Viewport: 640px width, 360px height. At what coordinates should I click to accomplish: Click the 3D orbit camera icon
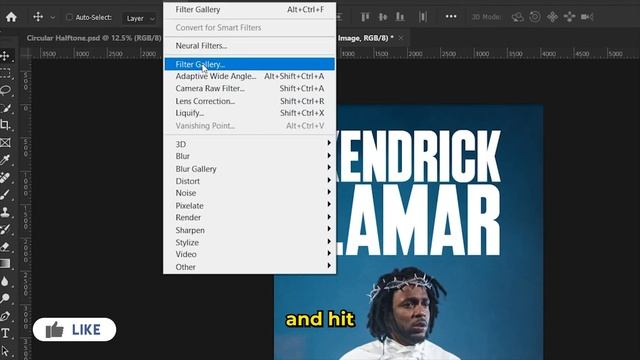[x=518, y=17]
